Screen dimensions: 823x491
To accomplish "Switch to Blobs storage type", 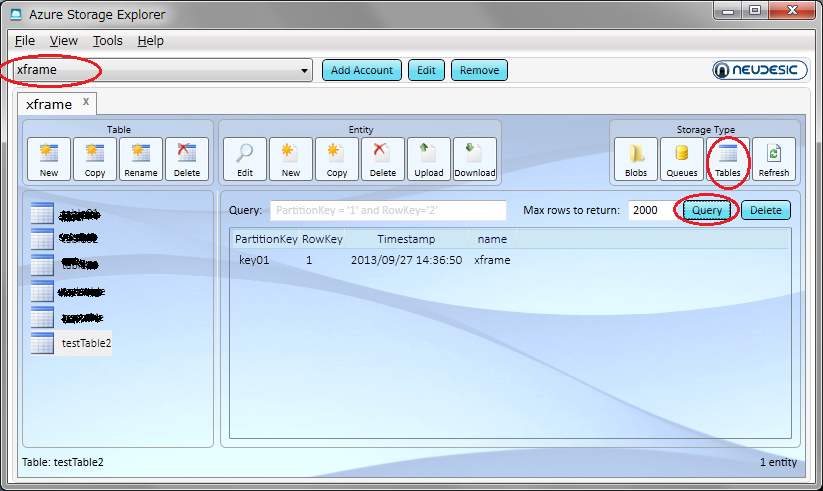I will (636, 159).
